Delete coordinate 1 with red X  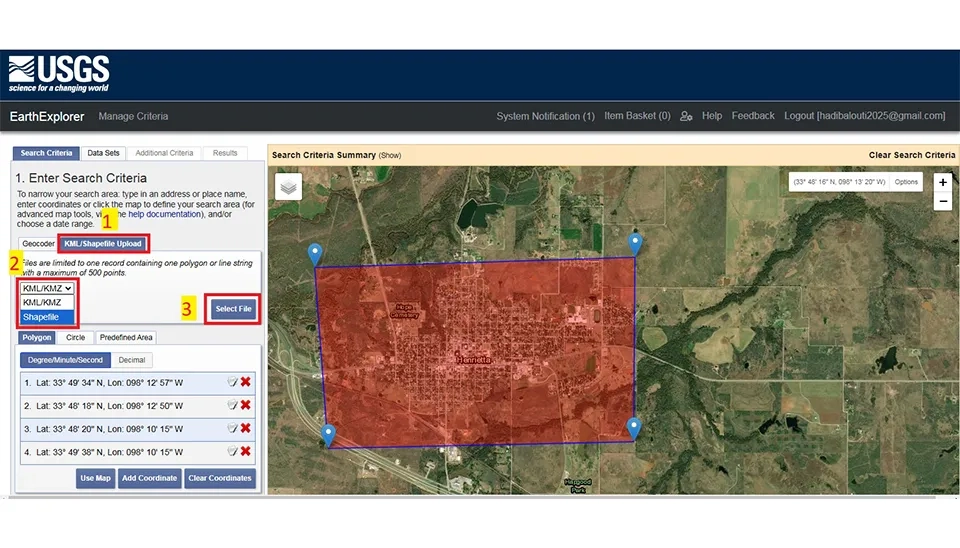pos(246,381)
